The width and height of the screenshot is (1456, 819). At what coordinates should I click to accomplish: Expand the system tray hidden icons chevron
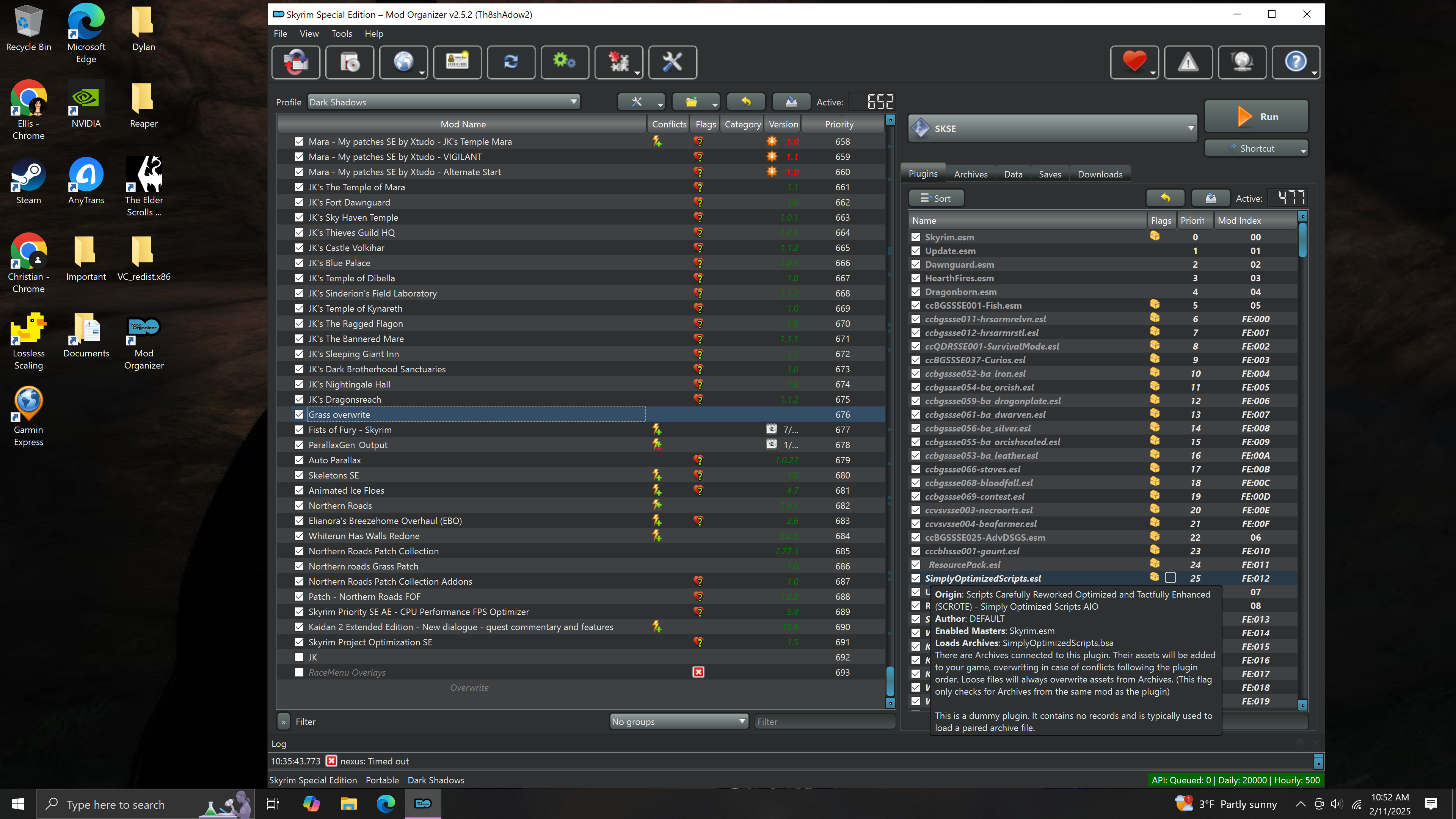(x=1300, y=804)
